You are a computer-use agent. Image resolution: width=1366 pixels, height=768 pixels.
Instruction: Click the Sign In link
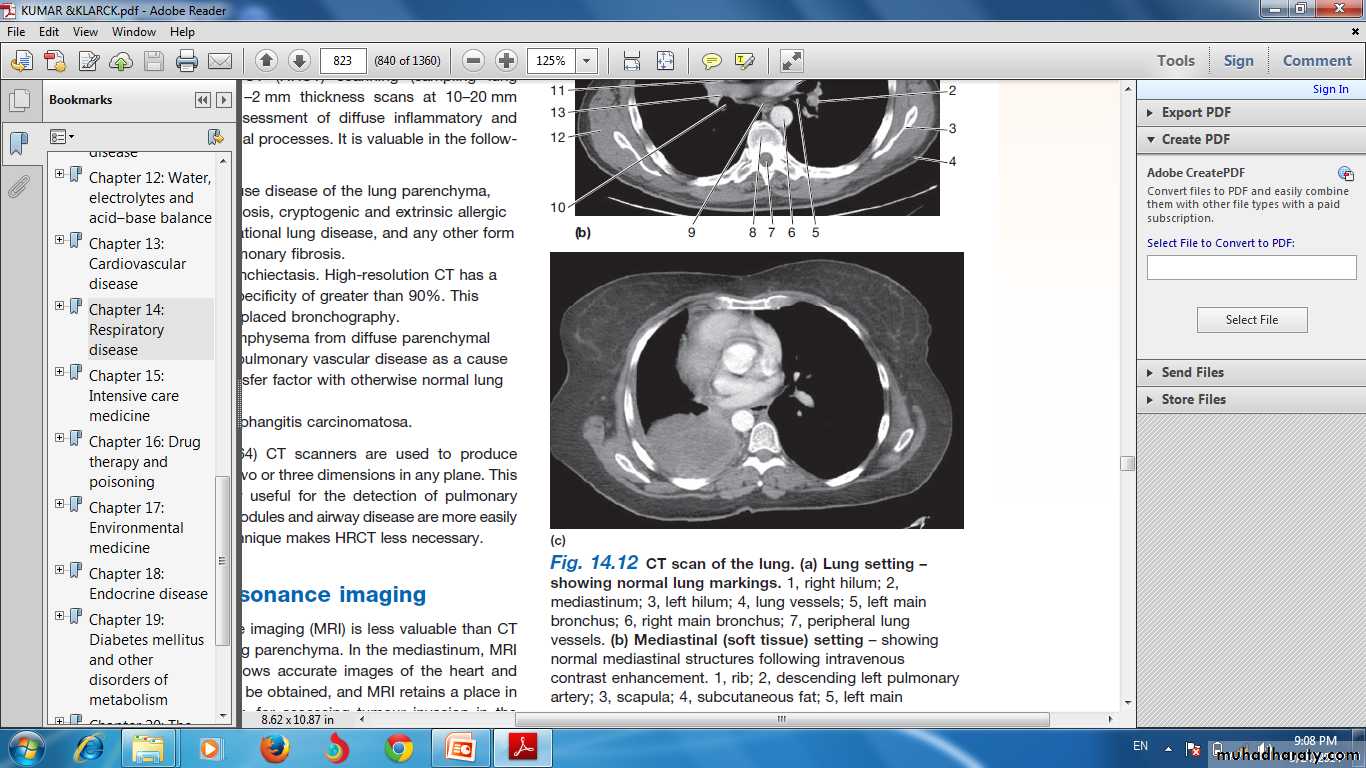pyautogui.click(x=1330, y=89)
